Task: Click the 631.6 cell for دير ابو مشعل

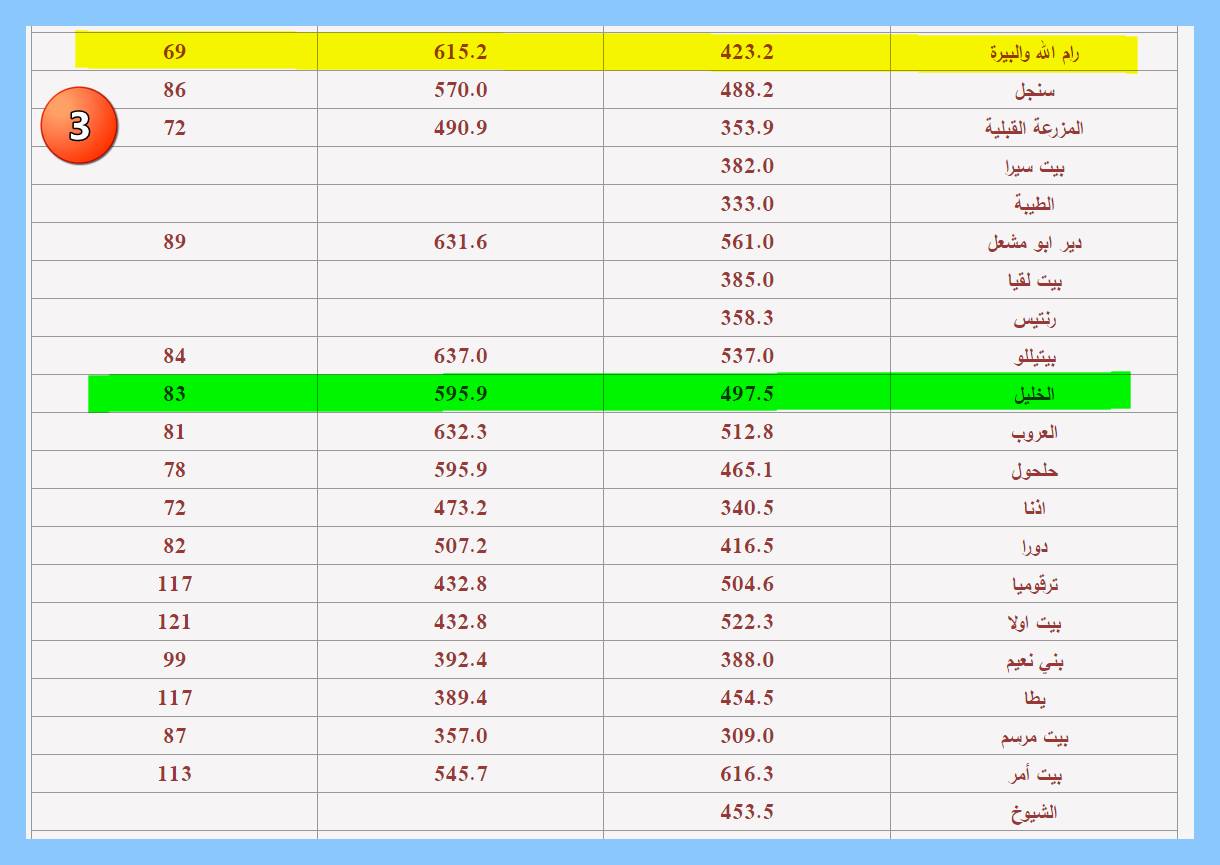Action: pyautogui.click(x=460, y=242)
